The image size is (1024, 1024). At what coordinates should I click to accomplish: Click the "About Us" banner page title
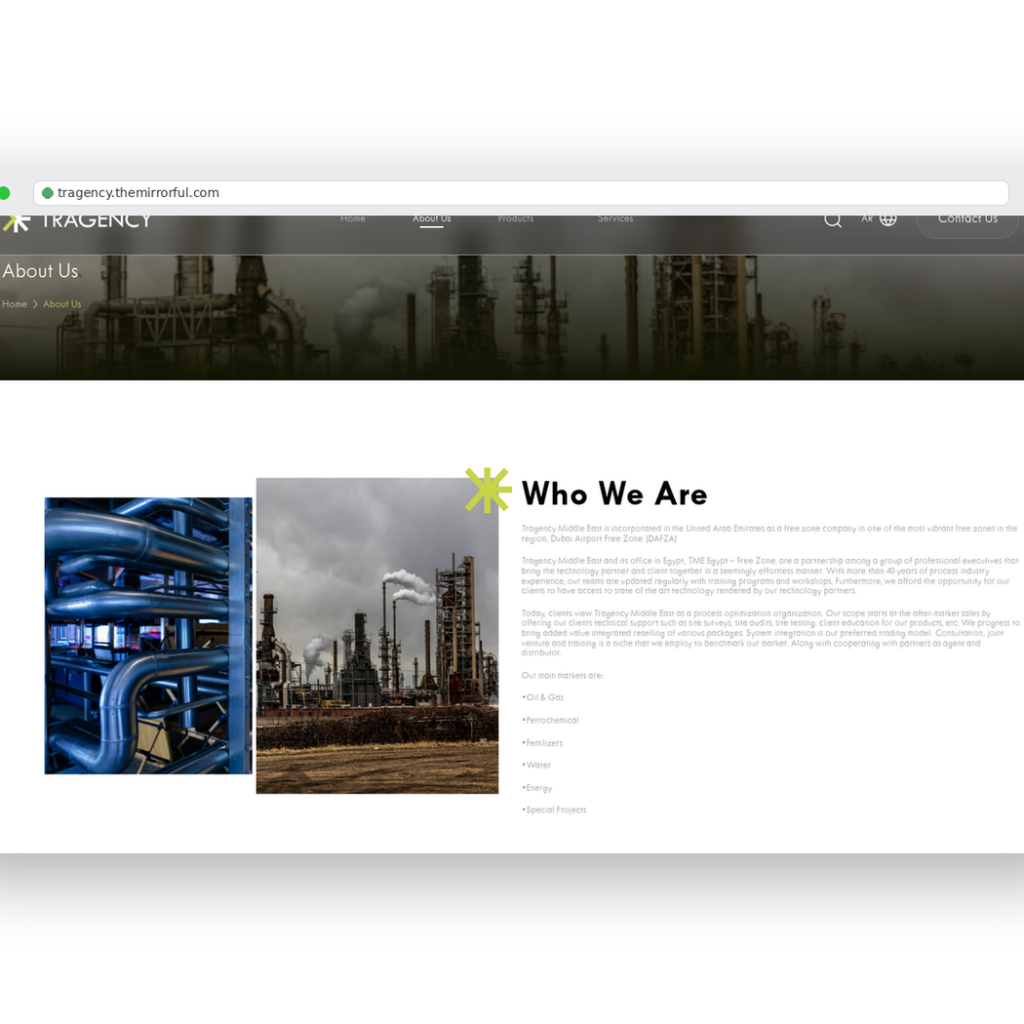pyautogui.click(x=40, y=271)
